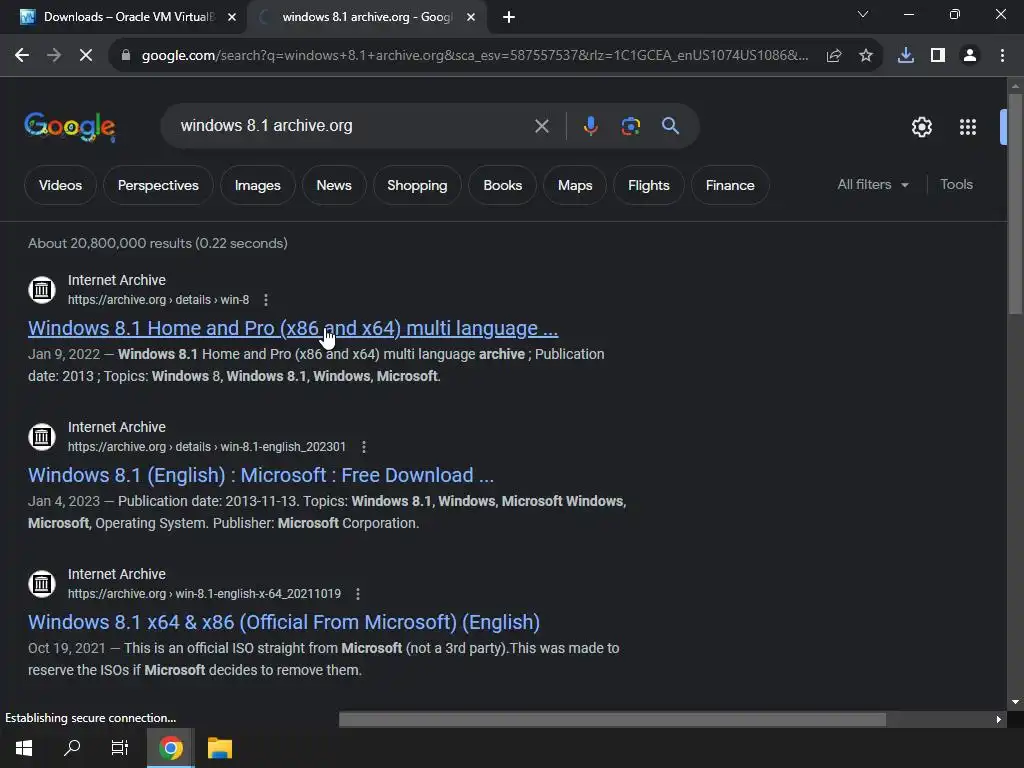This screenshot has height=768, width=1024.
Task: Stop loading the page
Action: point(86,56)
